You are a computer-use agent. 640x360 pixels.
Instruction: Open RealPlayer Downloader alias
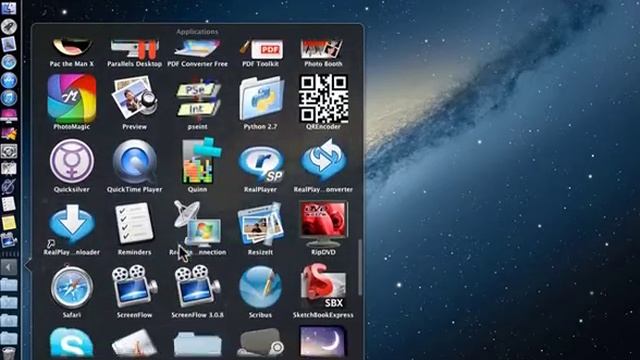coord(72,224)
